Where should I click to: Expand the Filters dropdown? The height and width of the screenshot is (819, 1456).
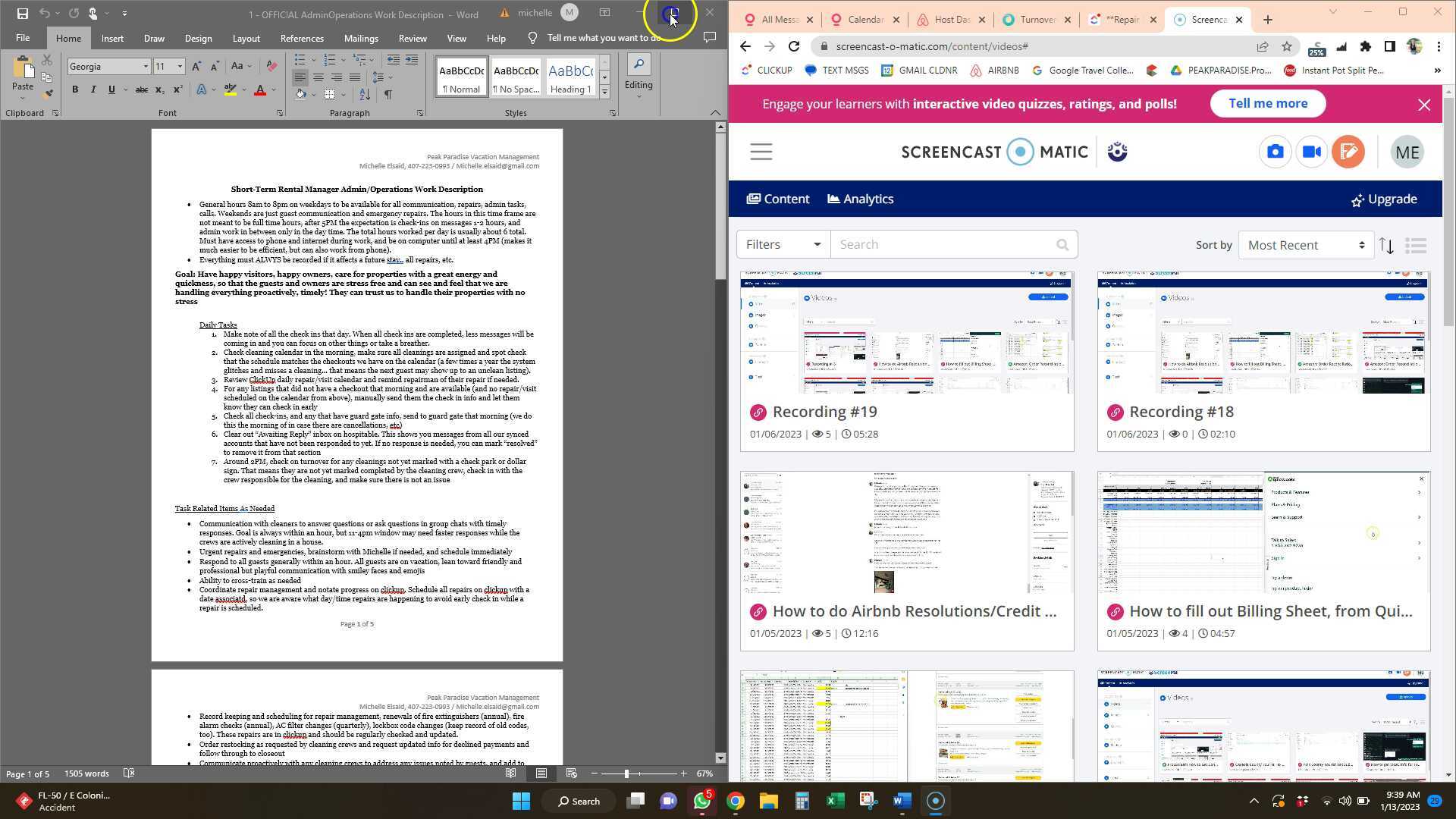pos(783,245)
